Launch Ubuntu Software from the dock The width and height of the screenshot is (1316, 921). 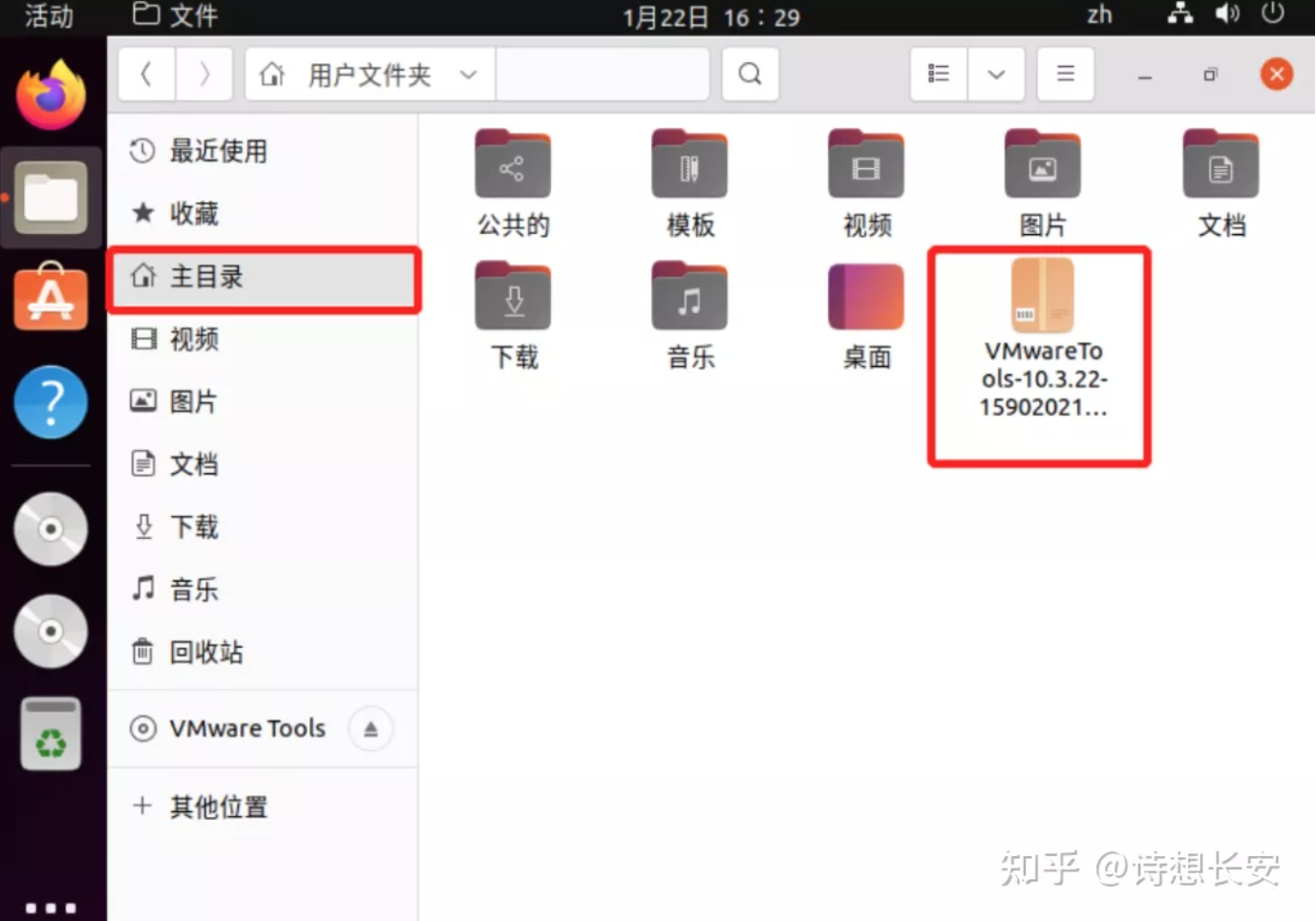(x=51, y=298)
